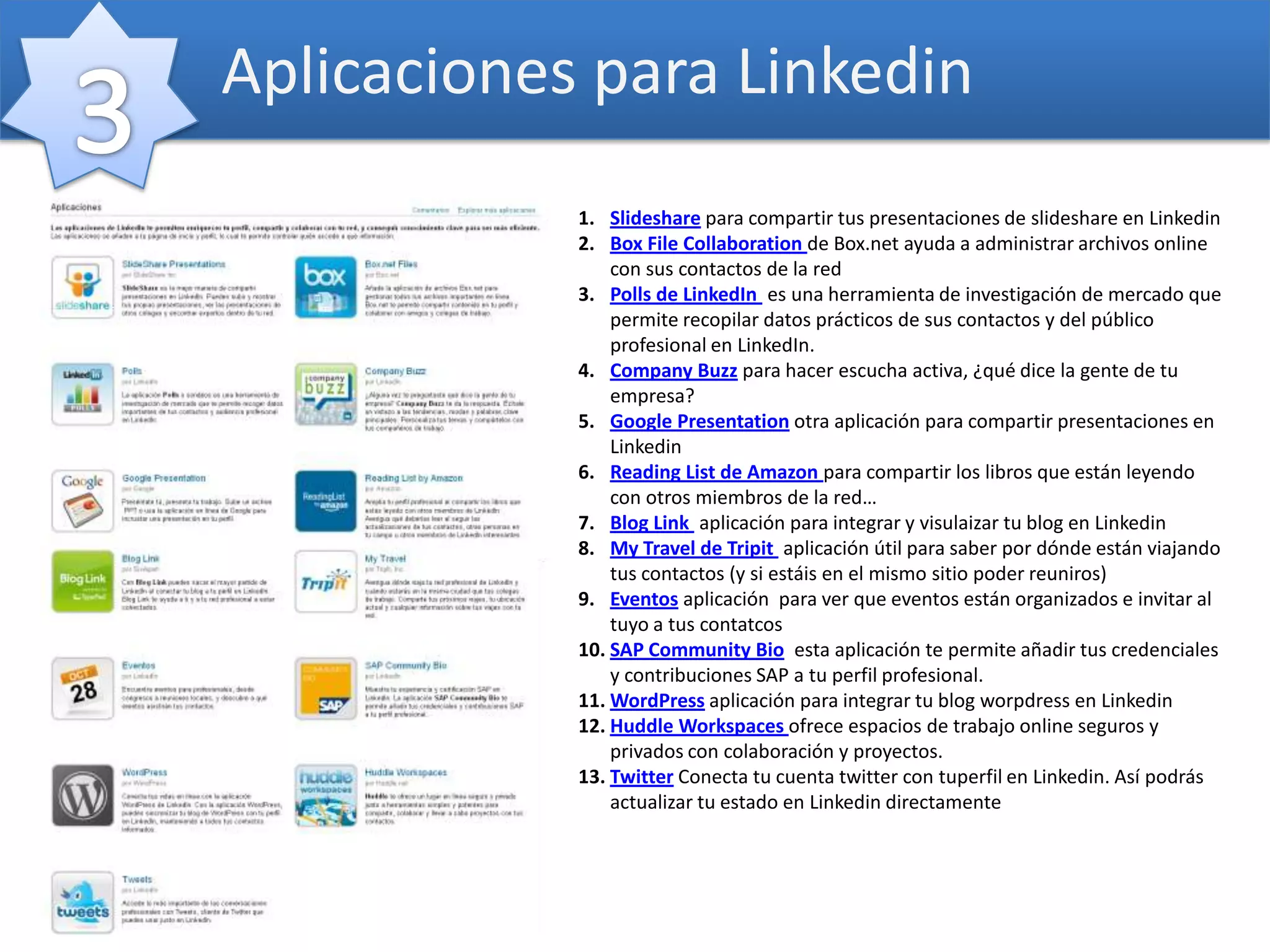Click the SlideShare Presentations title in screenshot

tap(174, 264)
